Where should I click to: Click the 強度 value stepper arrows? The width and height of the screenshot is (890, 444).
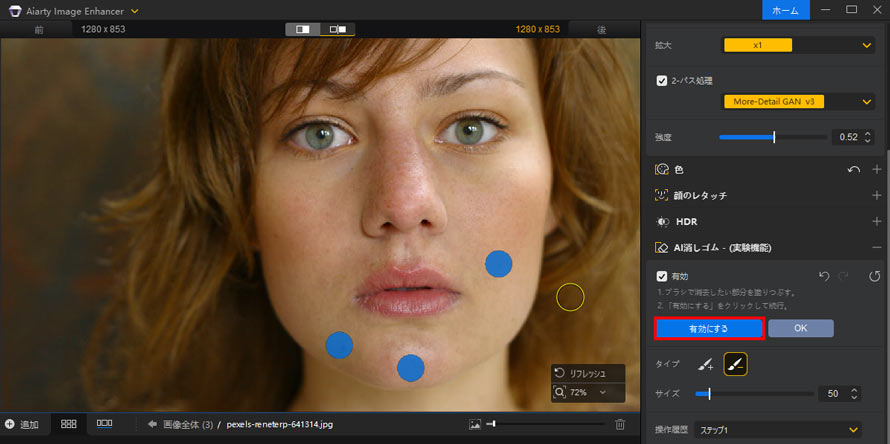coord(867,137)
